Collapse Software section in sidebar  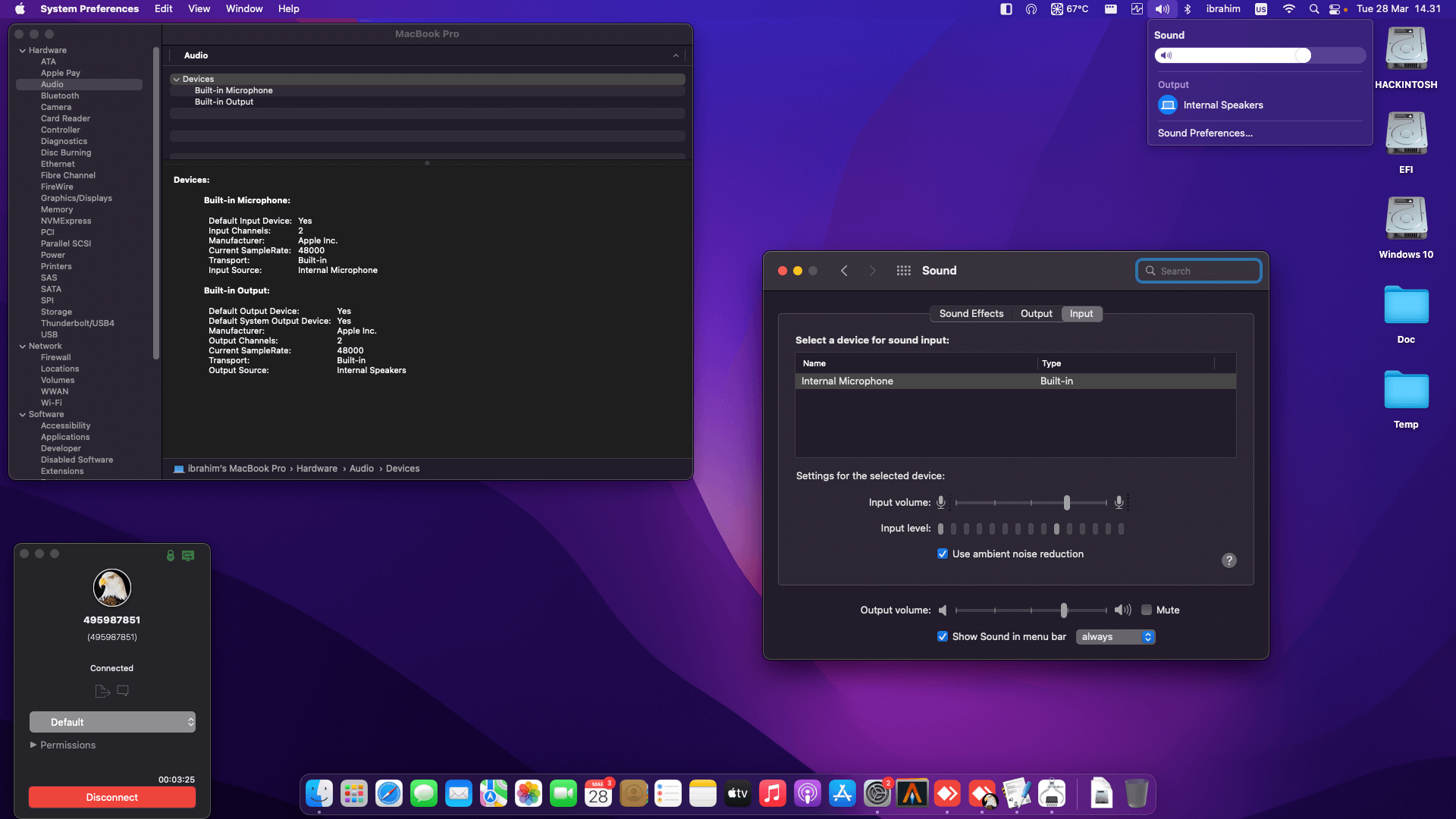click(22, 415)
